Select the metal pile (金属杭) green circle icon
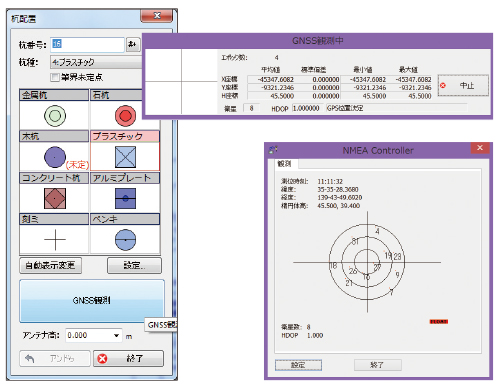The width and height of the screenshot is (500, 390). click(55, 116)
